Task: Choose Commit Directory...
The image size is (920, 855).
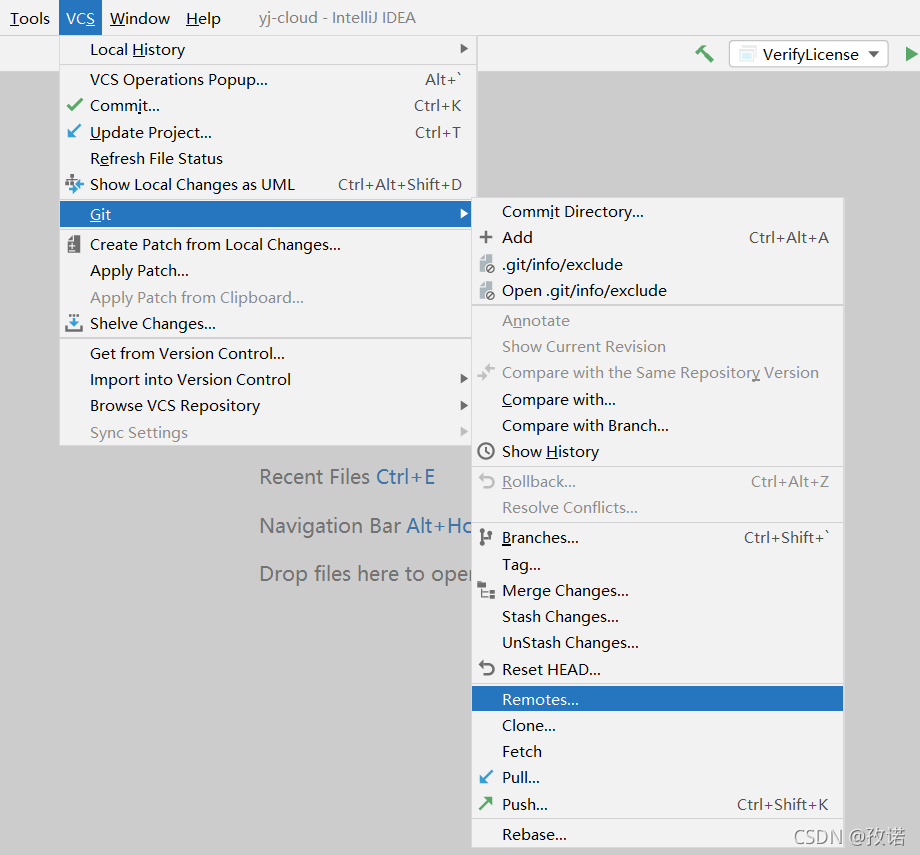Action: click(657, 211)
